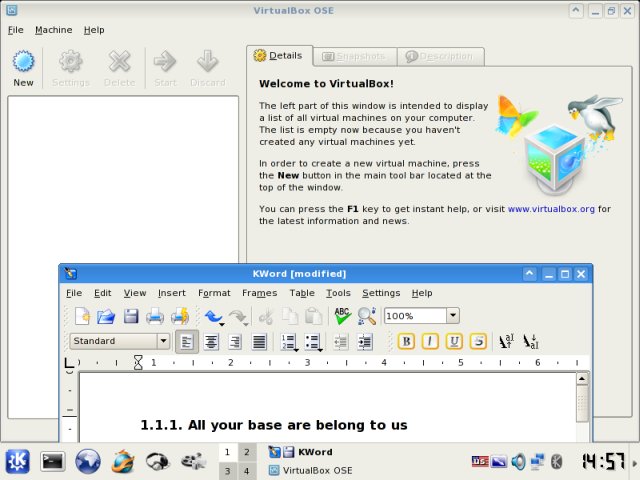Click the KWord vertical scrollbar up arrow

click(x=582, y=379)
